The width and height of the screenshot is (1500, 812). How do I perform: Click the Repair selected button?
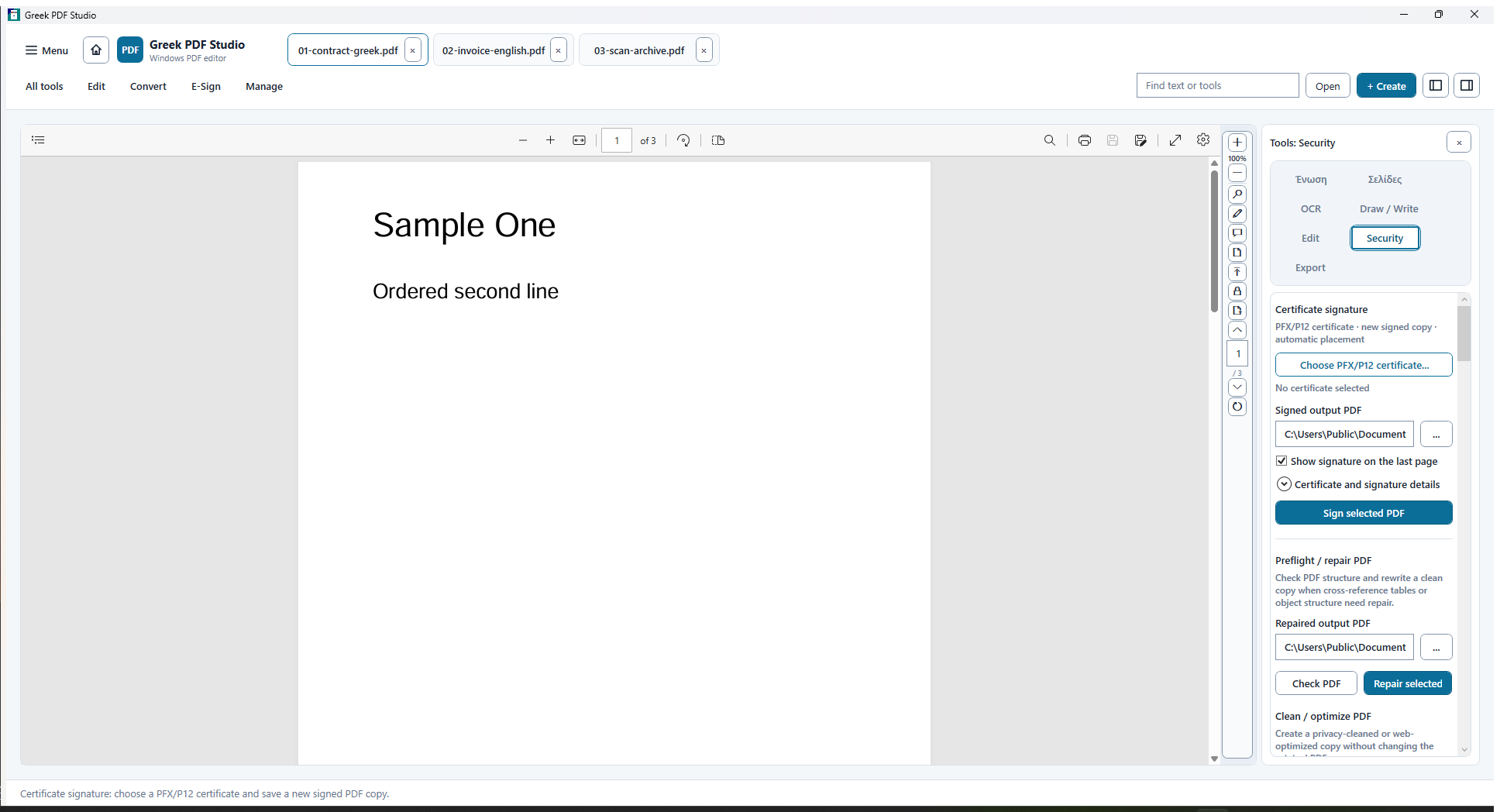[x=1407, y=683]
